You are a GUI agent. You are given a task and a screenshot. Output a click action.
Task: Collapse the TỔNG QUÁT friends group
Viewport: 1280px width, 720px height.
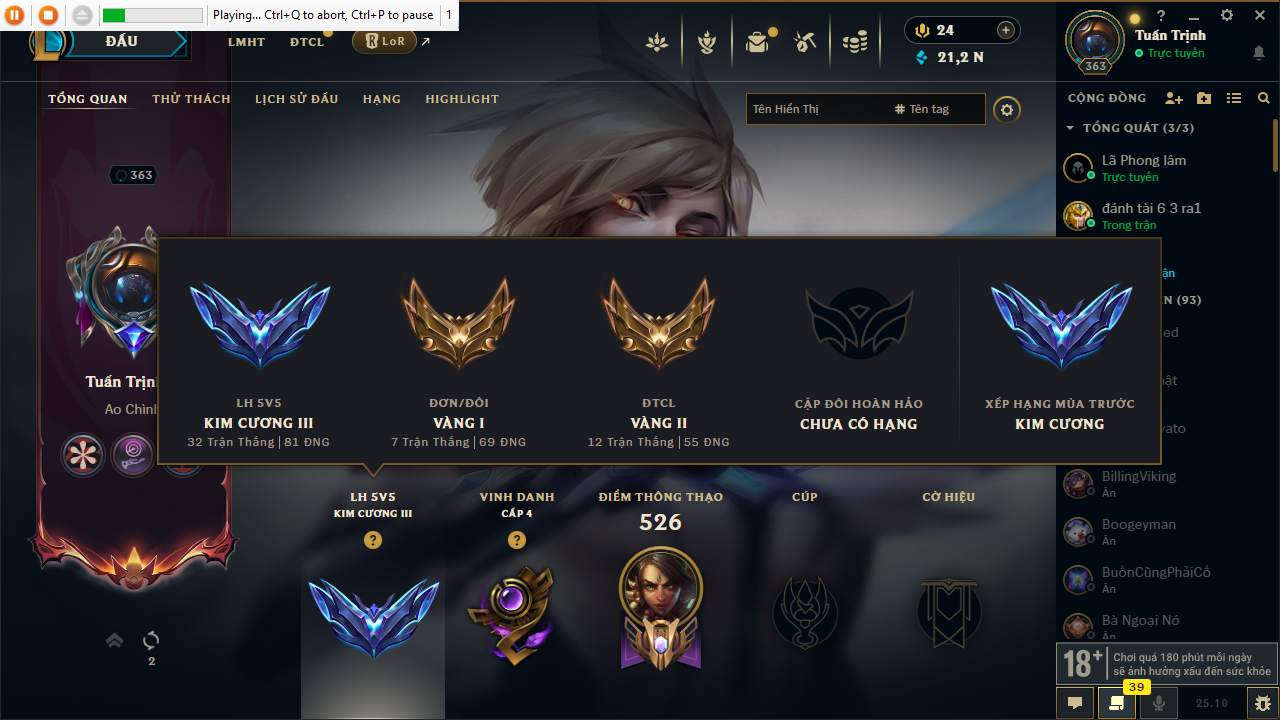click(x=1070, y=128)
